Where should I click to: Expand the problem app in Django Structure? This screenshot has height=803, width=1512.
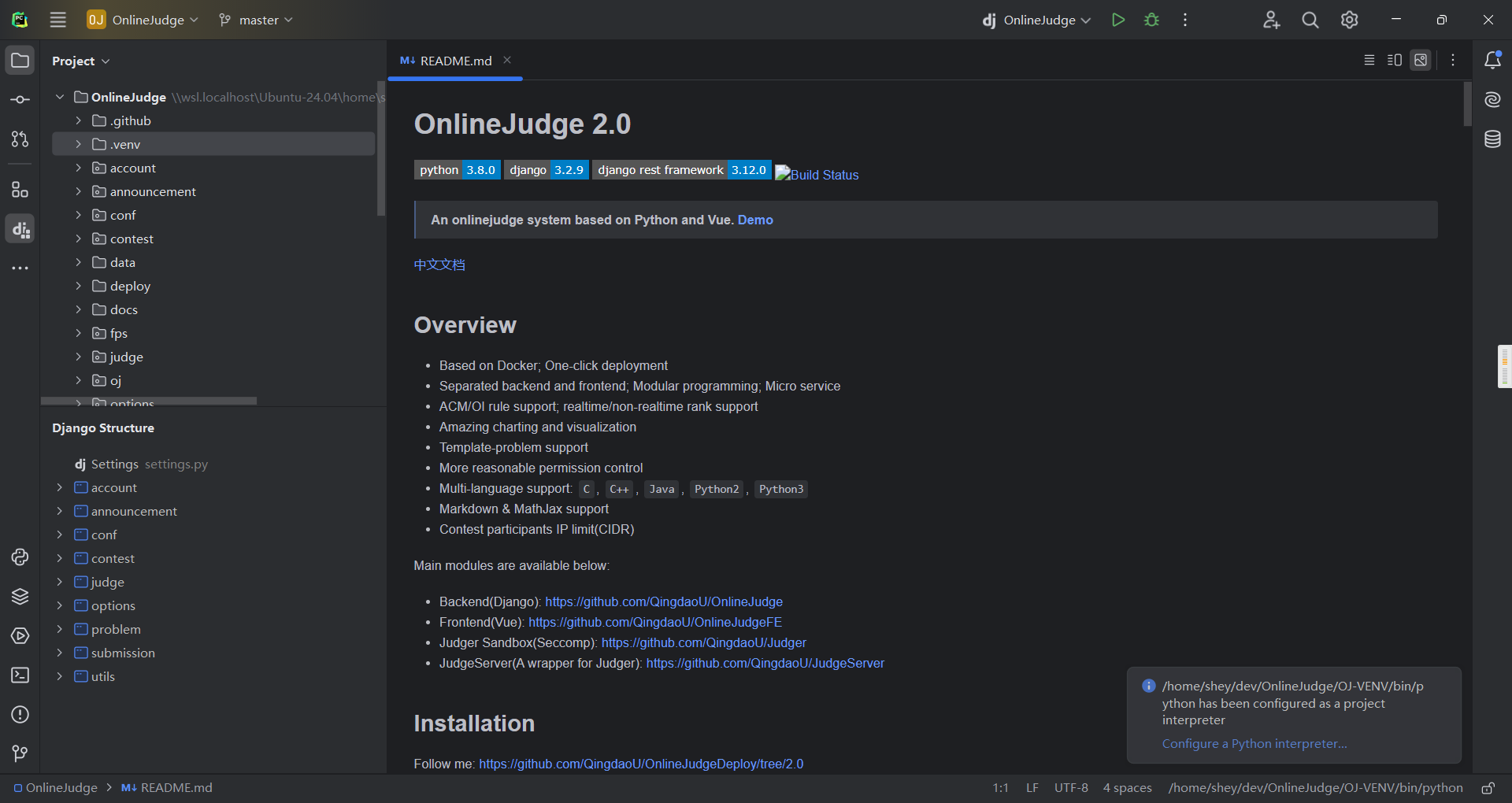click(x=60, y=629)
